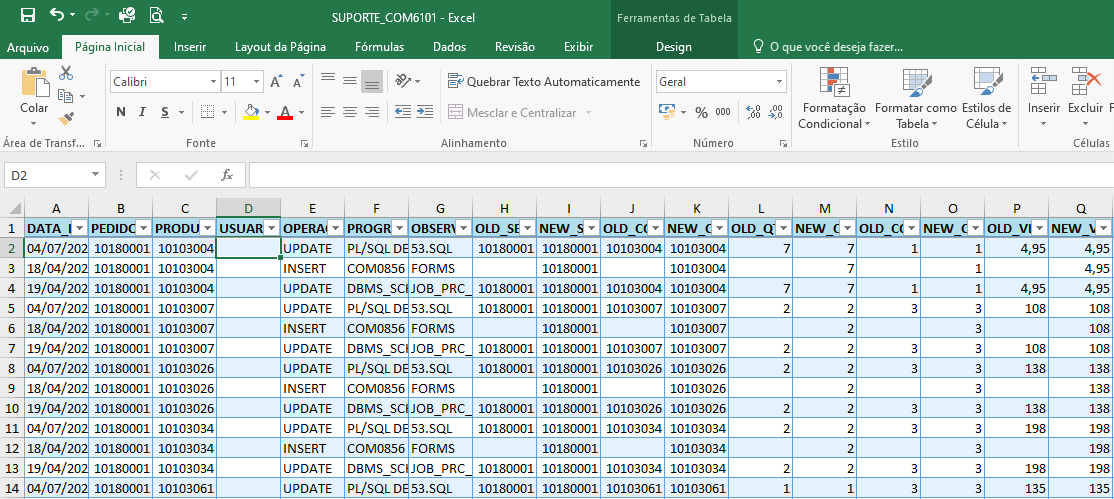Cut selection with the scissors icon

pos(66,73)
